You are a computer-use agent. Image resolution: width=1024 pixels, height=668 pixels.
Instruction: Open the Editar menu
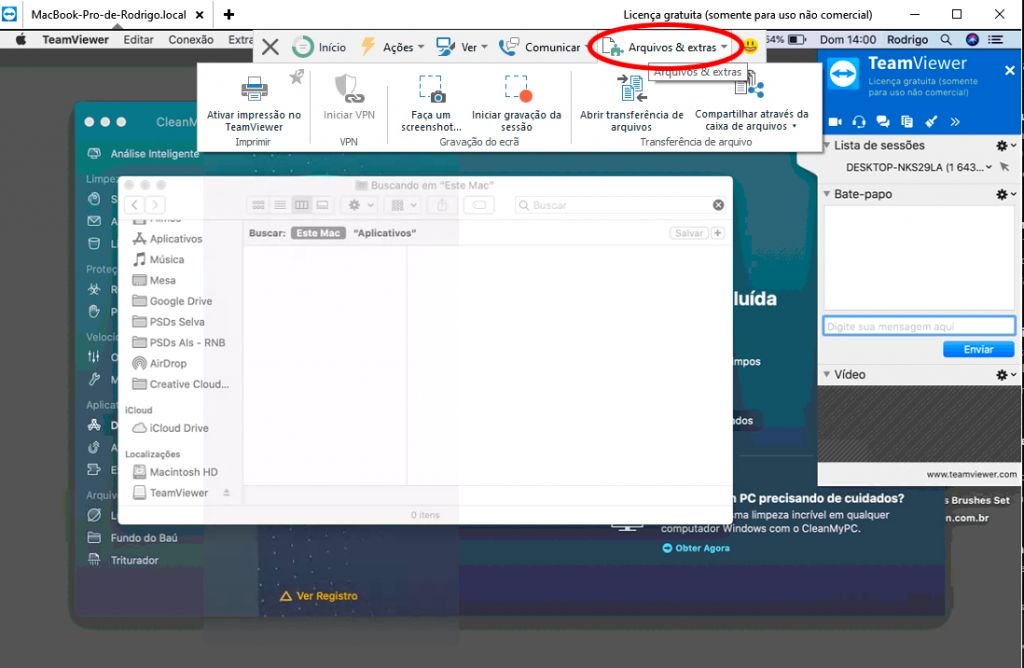pyautogui.click(x=138, y=40)
